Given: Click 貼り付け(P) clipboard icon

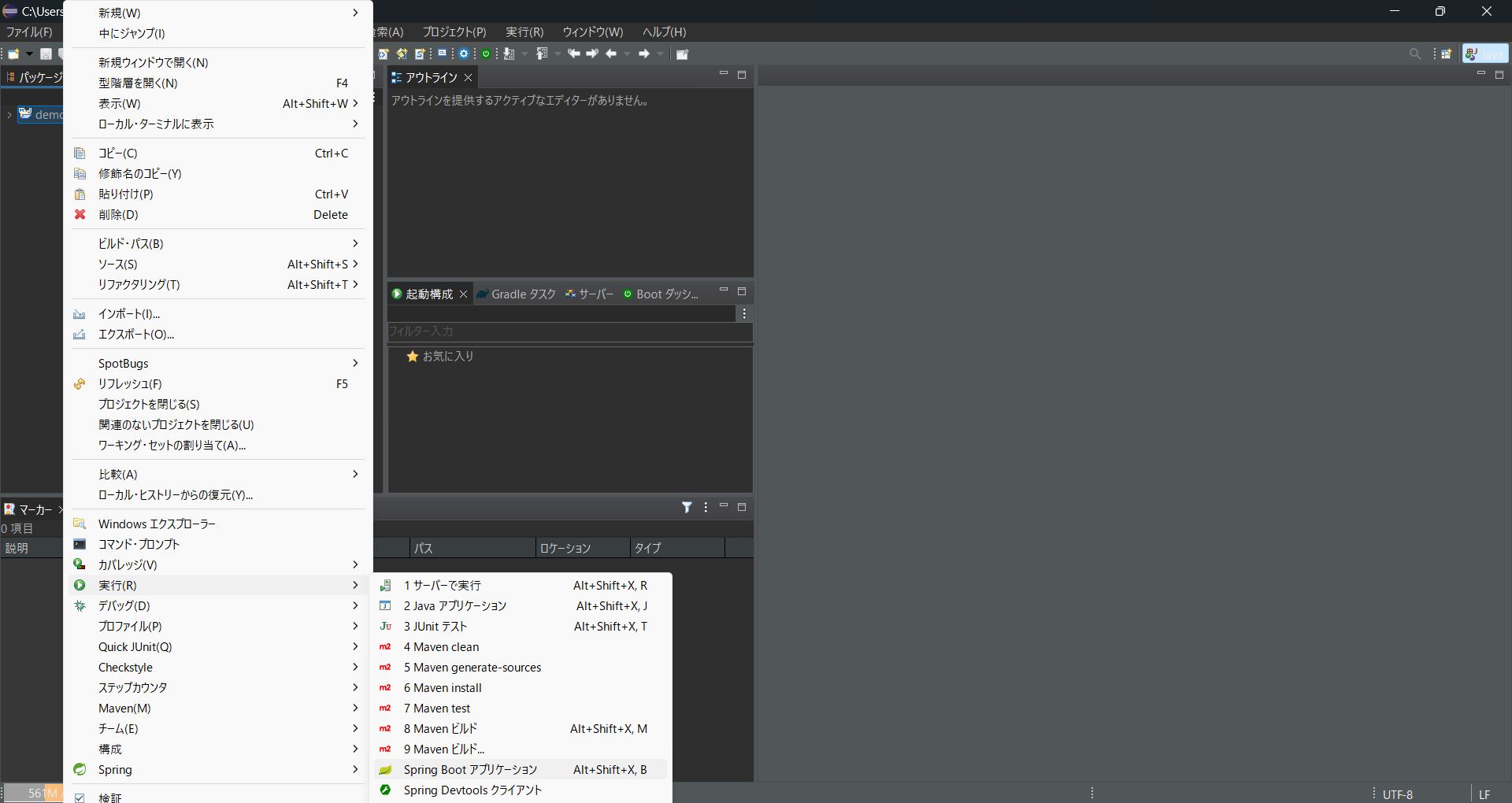Looking at the screenshot, I should [x=80, y=194].
